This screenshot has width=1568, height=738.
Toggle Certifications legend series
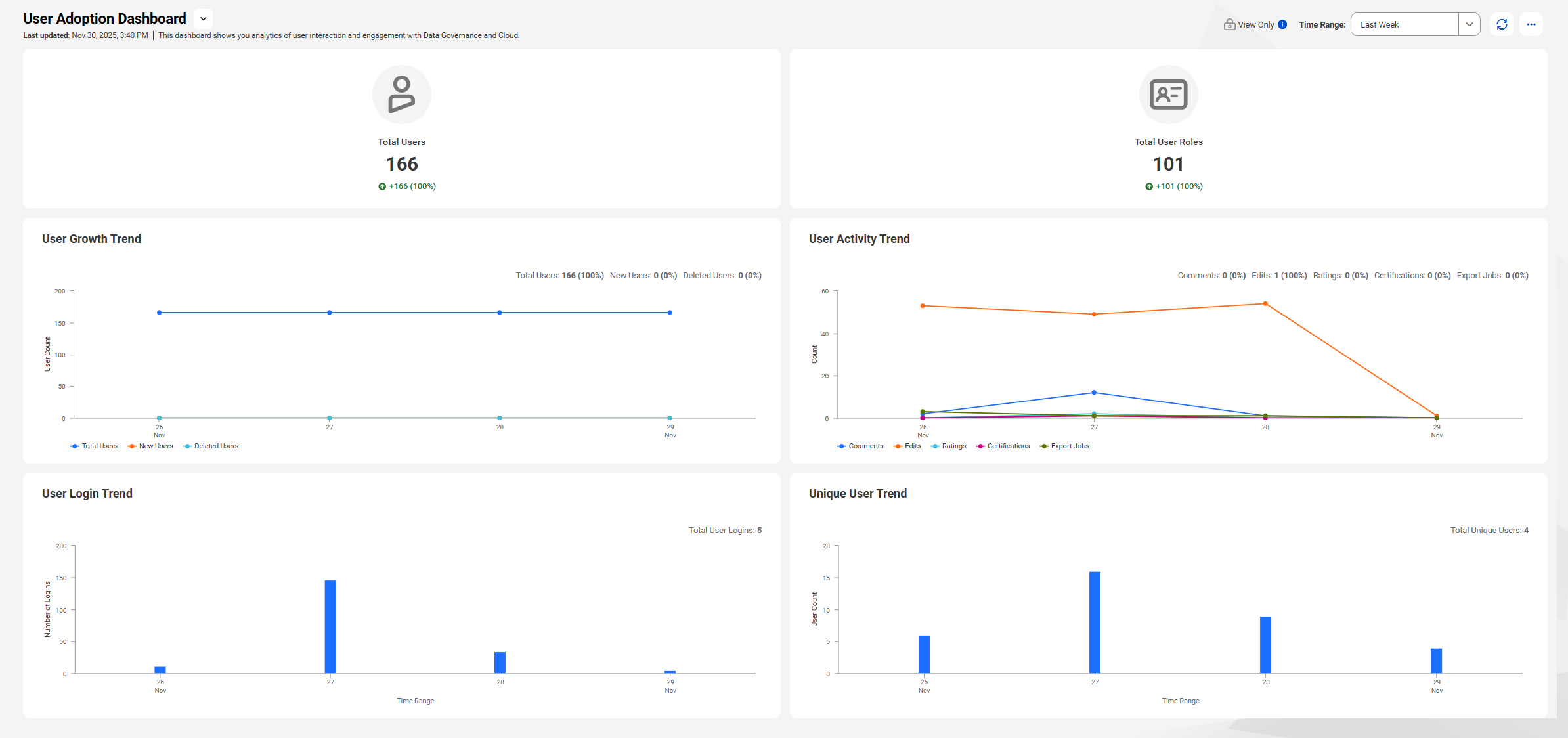pyautogui.click(x=1003, y=446)
